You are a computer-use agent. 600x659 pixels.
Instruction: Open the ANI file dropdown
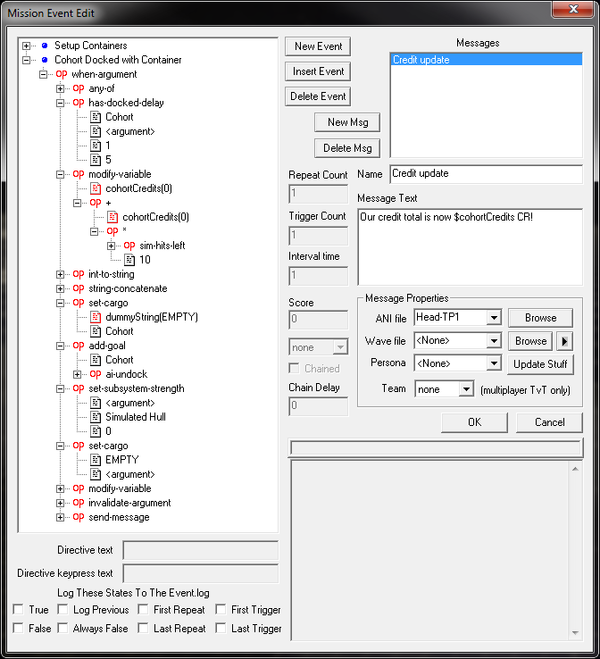click(x=492, y=318)
